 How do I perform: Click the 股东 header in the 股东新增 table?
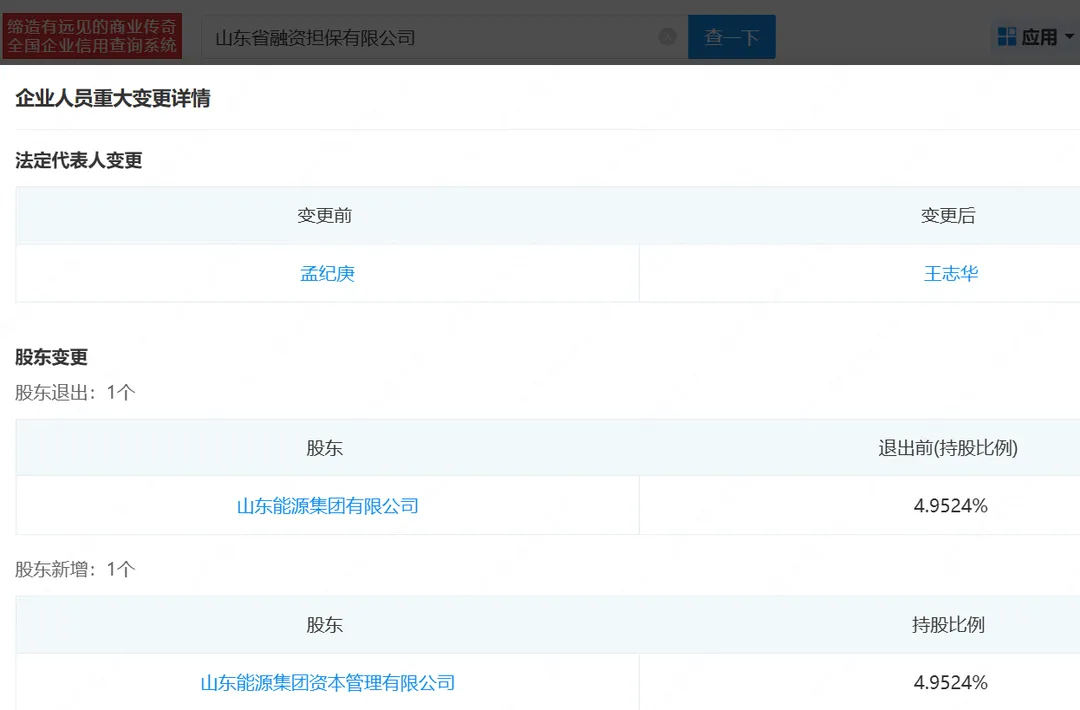(x=324, y=625)
